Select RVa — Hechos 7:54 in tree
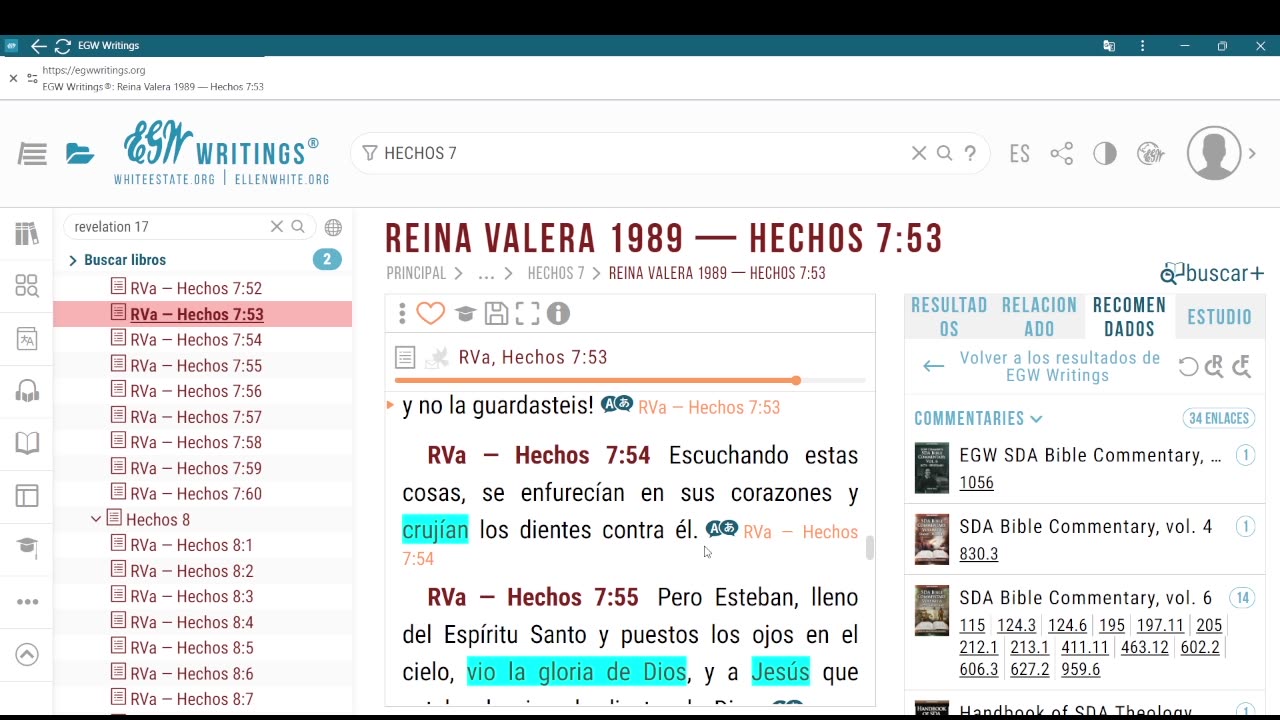Image resolution: width=1280 pixels, height=720 pixels. [x=196, y=340]
